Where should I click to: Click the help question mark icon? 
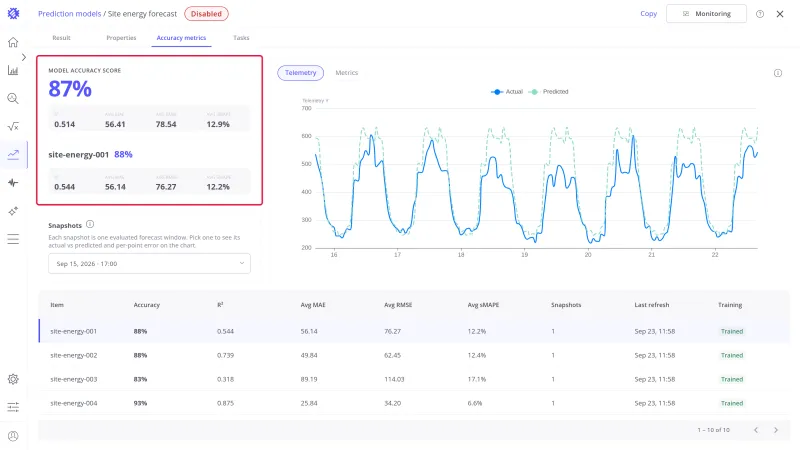point(760,14)
